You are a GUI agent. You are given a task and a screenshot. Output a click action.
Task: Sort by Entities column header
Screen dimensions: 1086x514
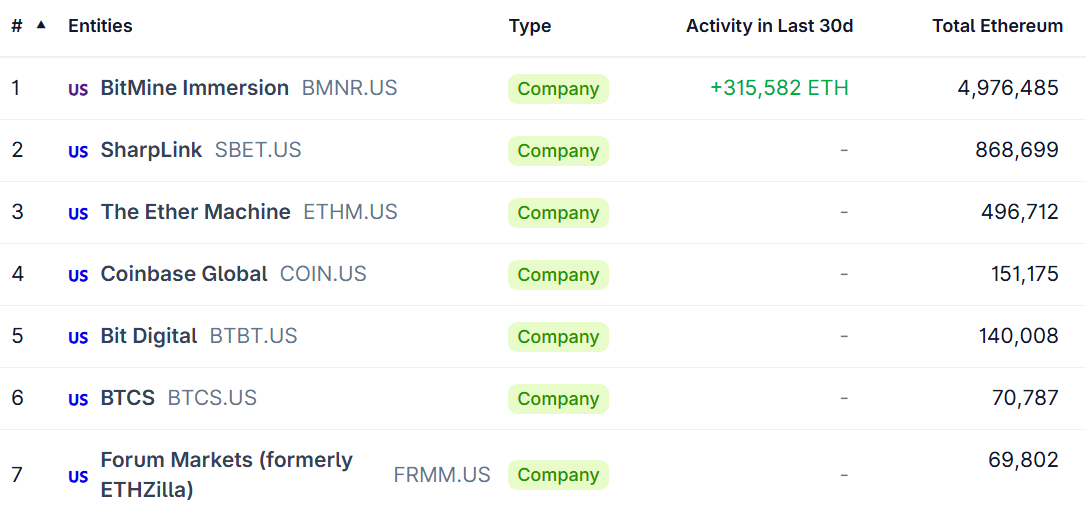(100, 26)
